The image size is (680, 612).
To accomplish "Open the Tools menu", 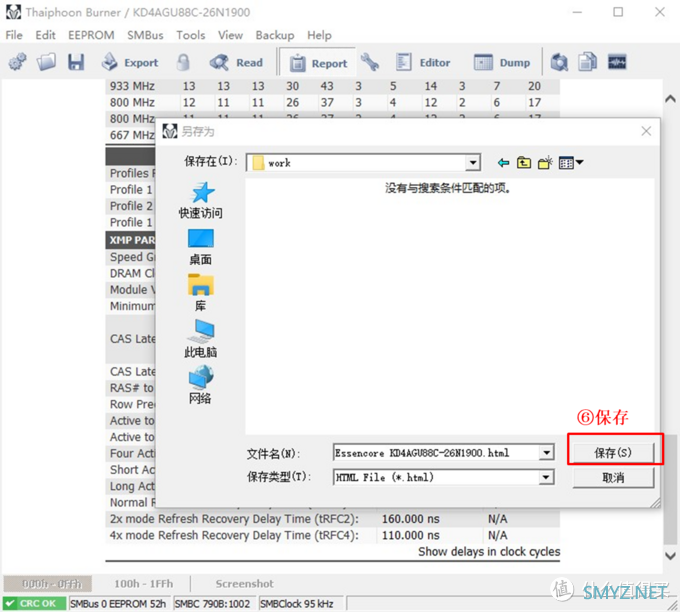I will 190,35.
